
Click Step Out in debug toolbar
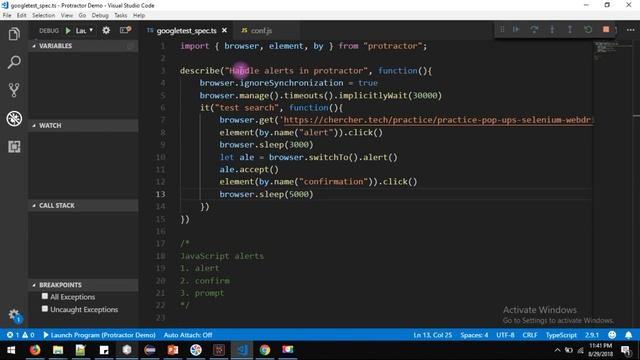(570, 29)
